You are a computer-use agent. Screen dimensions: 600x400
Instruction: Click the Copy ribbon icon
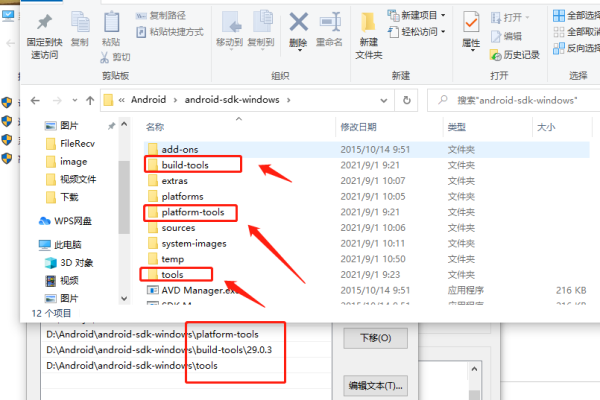tap(80, 22)
